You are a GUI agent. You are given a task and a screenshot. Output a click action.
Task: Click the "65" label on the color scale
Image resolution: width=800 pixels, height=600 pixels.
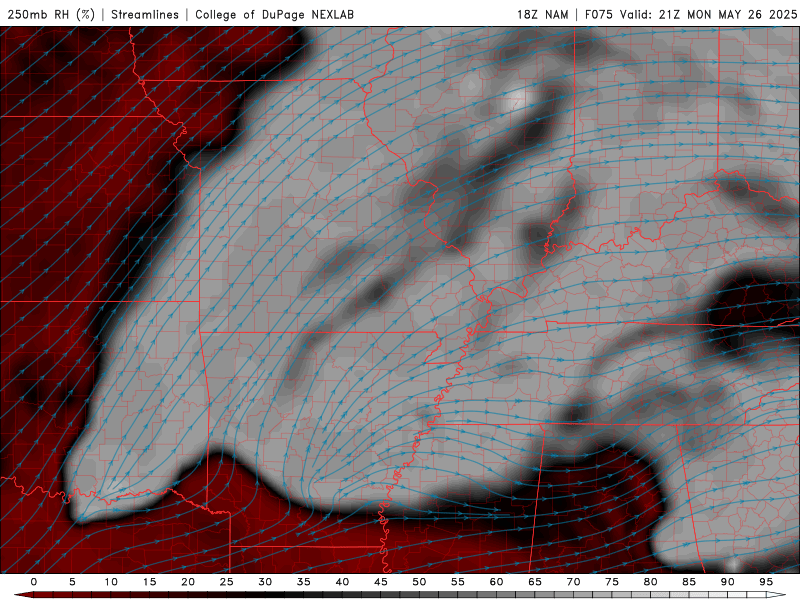(535, 582)
